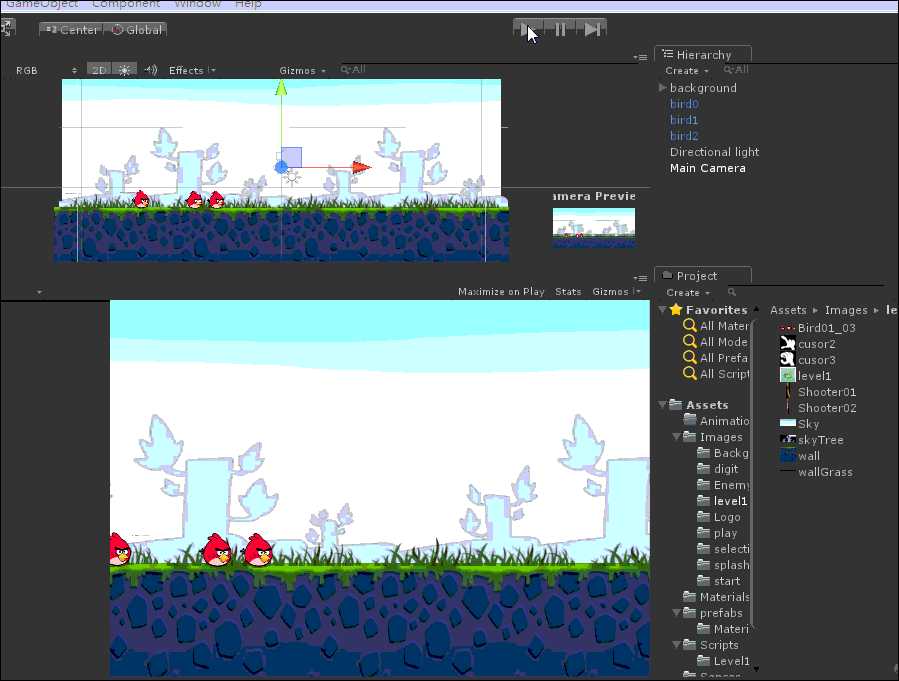
Task: Select bird2 in the Hierarchy
Action: 684,136
